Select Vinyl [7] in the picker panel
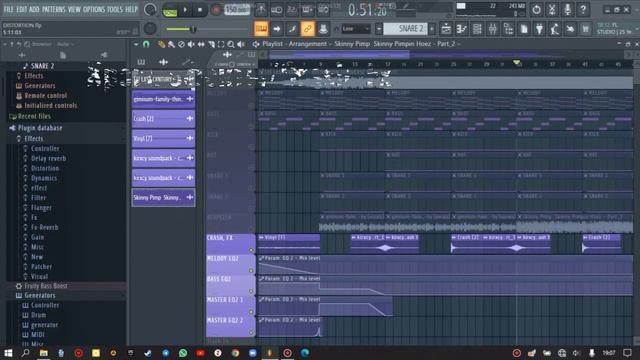This screenshot has height=360, width=640. pos(163,138)
